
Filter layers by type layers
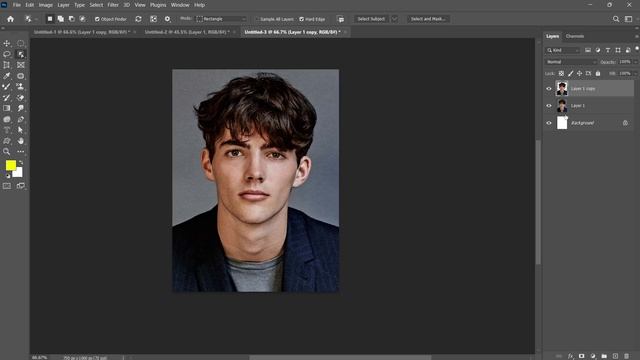coord(608,50)
